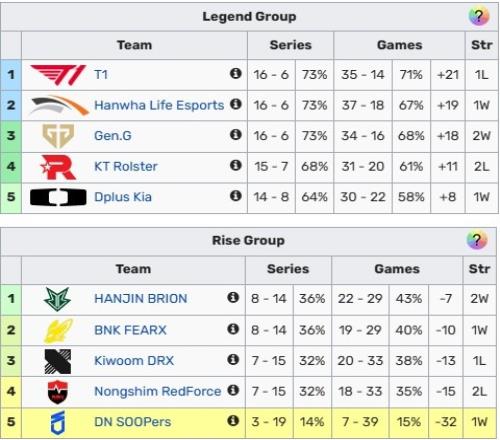The height and width of the screenshot is (440, 500).
Task: Click the KT Rolster team link
Action: tap(126, 166)
